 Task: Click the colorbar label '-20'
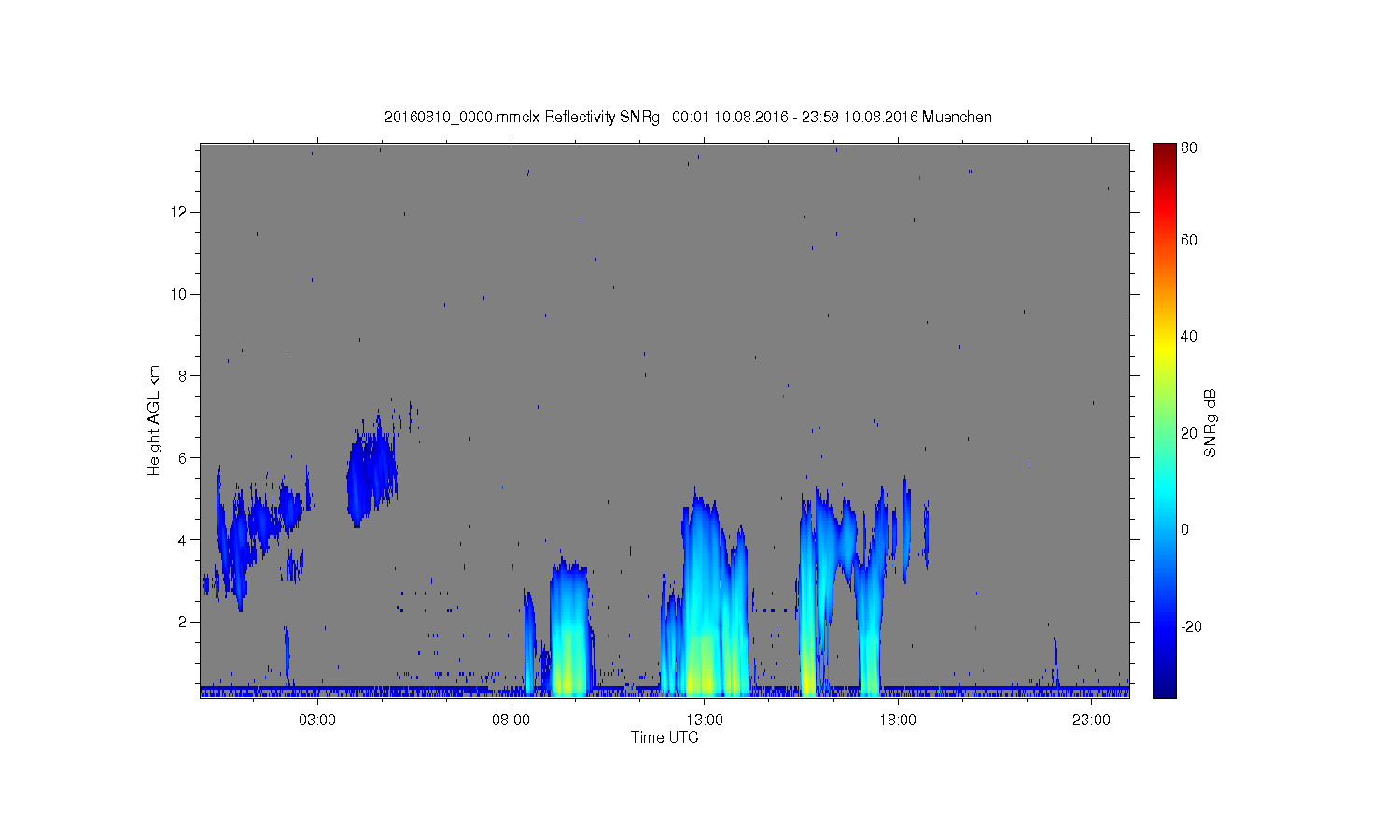pos(1191,626)
